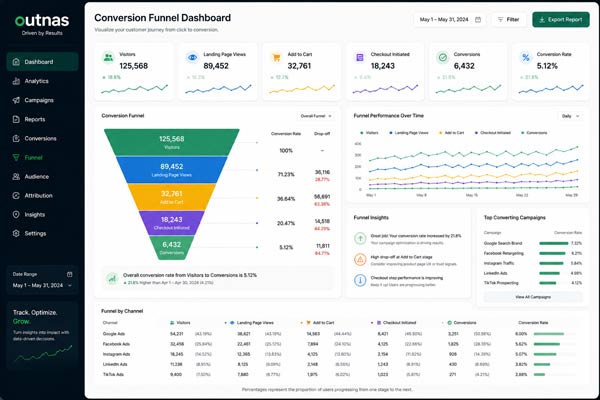This screenshot has width=600, height=400.
Task: Click the calendar icon in sidebar Date Range
Action: click(70, 274)
